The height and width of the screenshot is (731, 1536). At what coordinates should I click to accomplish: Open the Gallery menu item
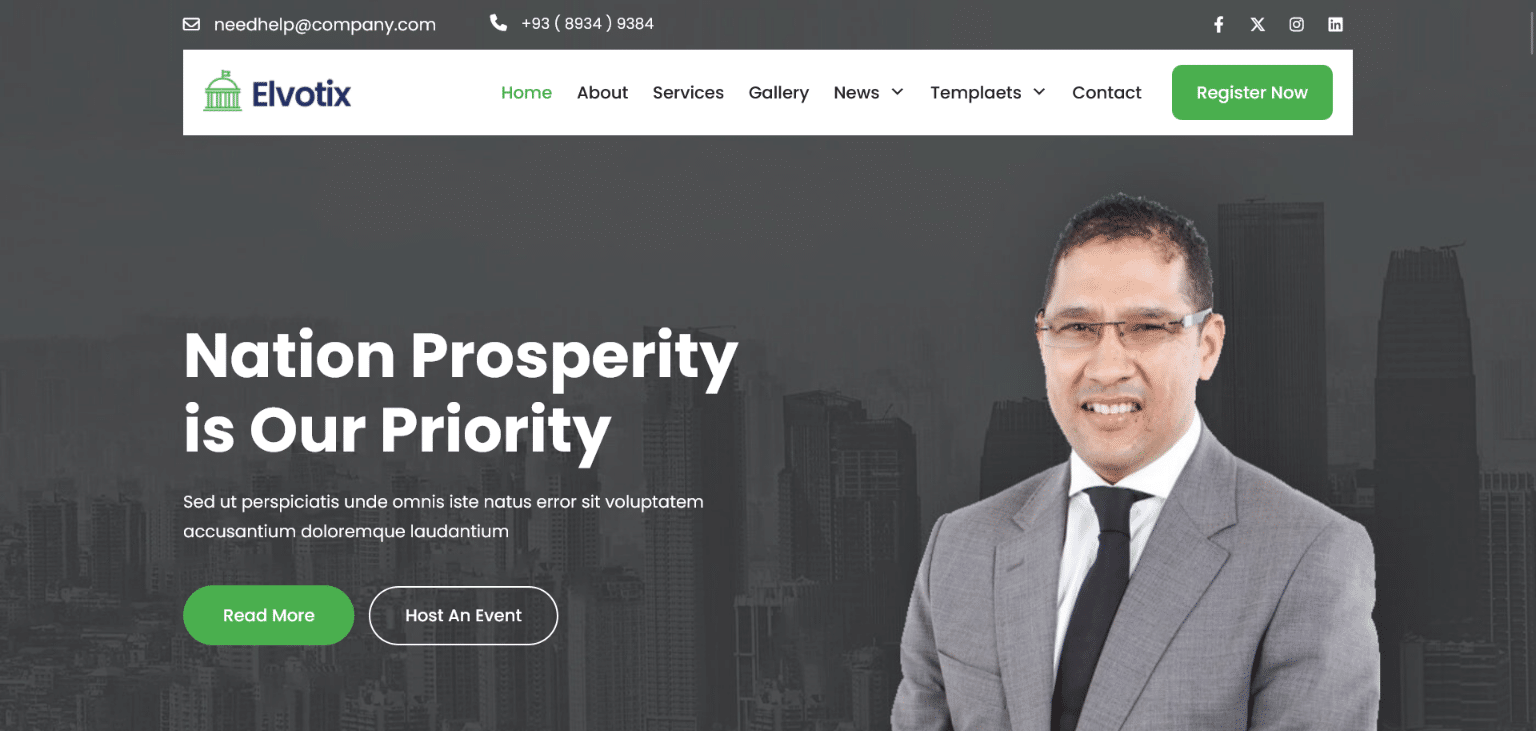(x=778, y=93)
